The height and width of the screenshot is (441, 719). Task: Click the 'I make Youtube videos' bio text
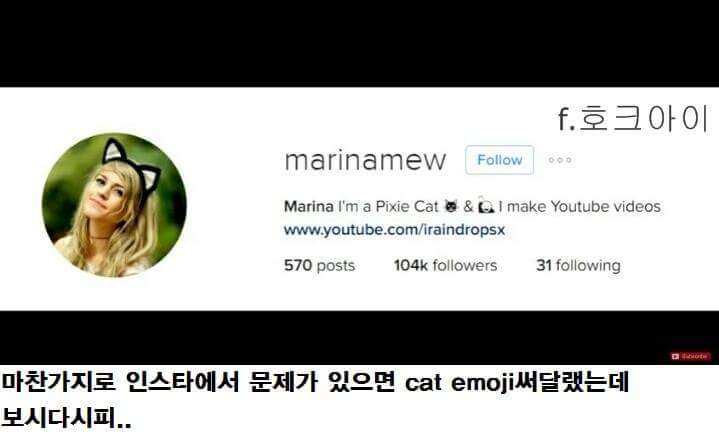[x=580, y=206]
